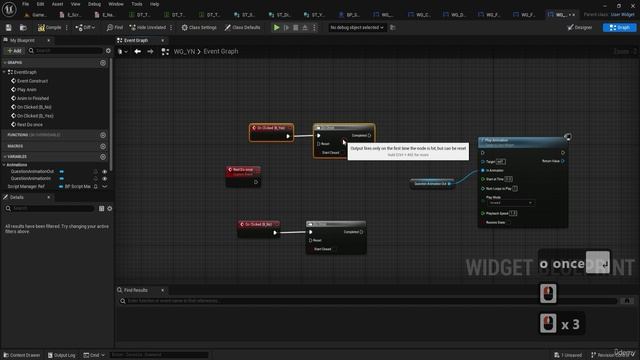Screen dimensions: 640x360
Task: Open the Edit menu
Action: (x=40, y=4)
